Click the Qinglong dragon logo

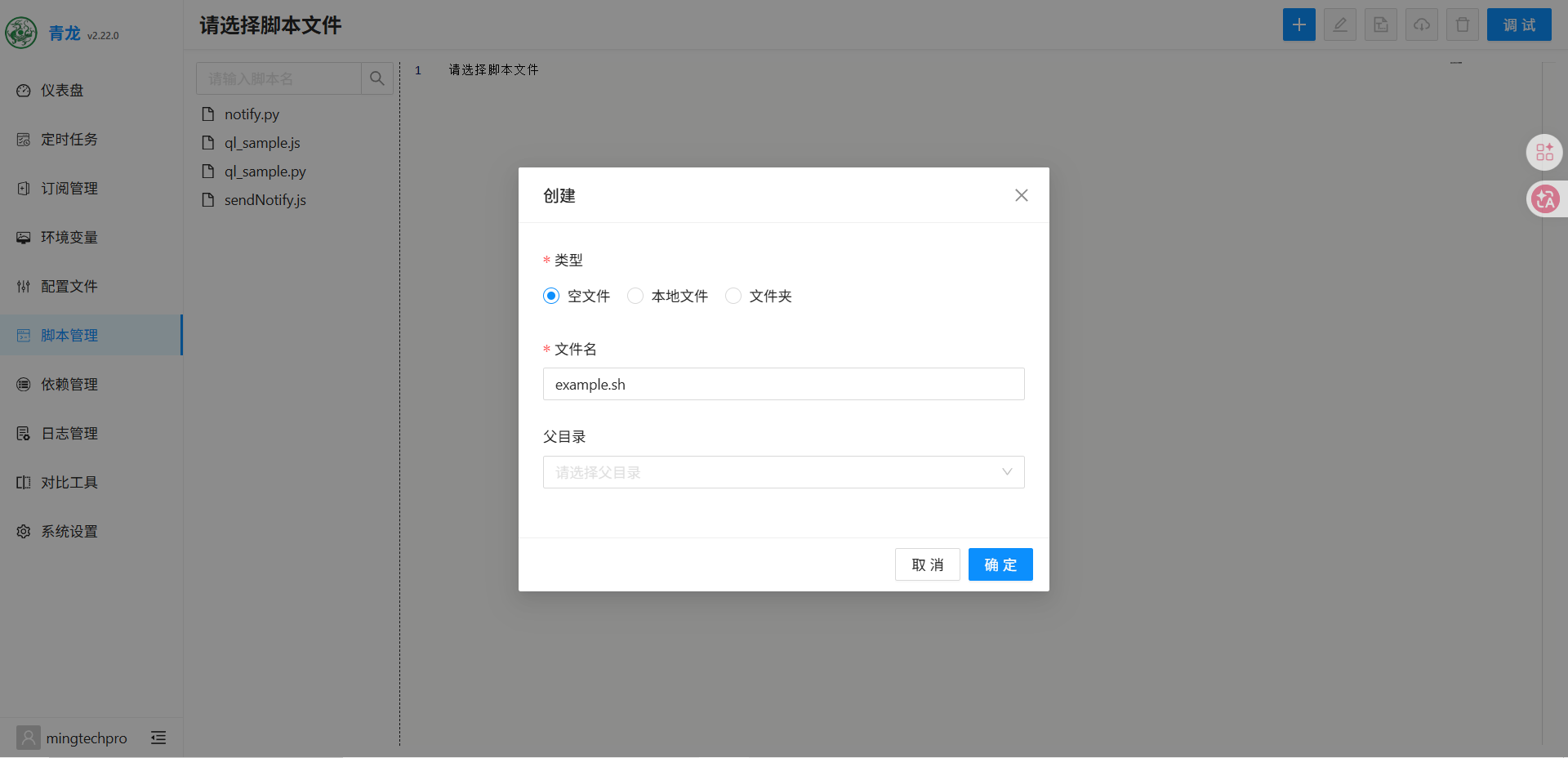(x=21, y=33)
